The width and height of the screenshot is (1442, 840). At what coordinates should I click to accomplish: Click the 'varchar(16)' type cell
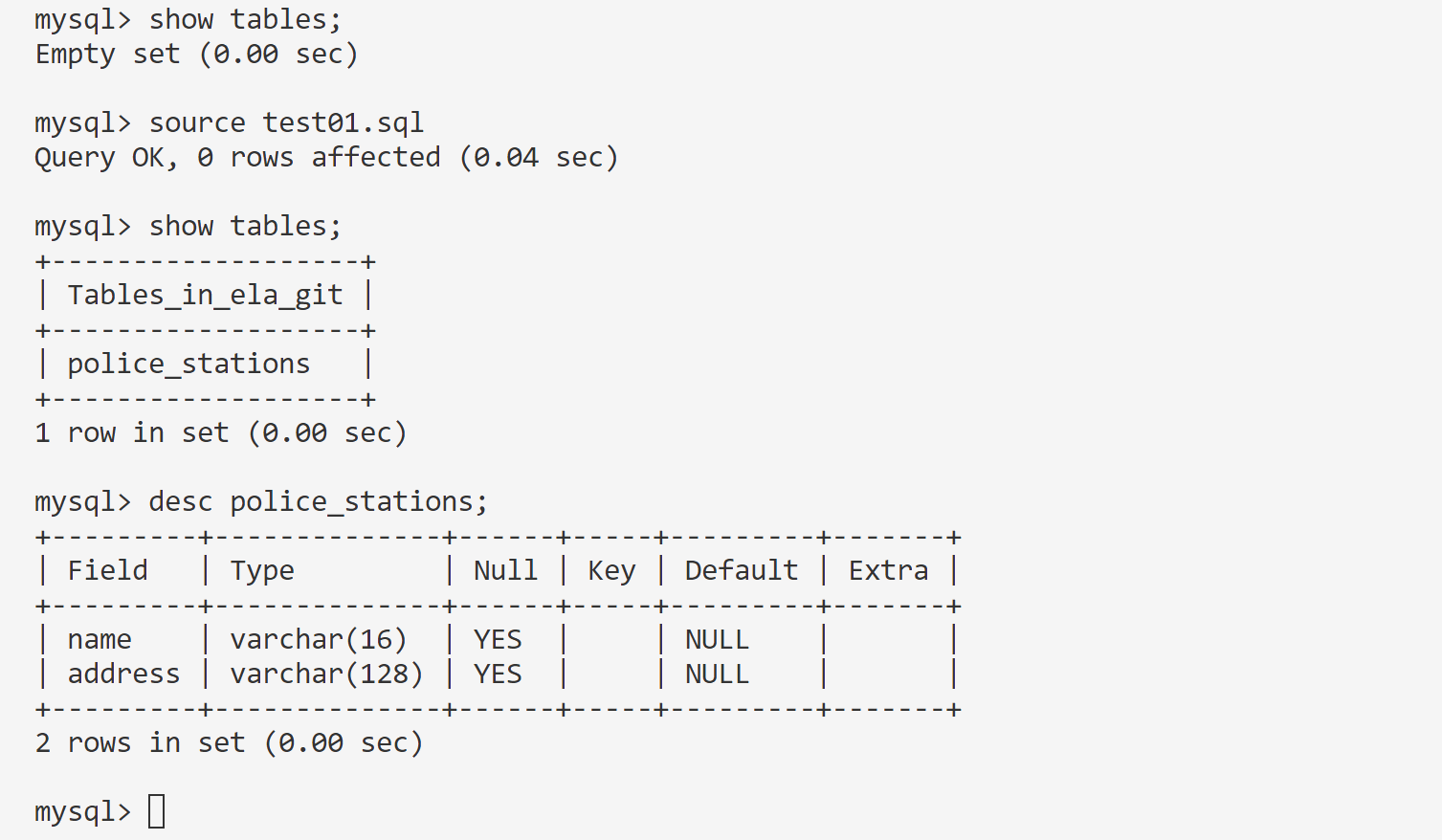(x=318, y=639)
